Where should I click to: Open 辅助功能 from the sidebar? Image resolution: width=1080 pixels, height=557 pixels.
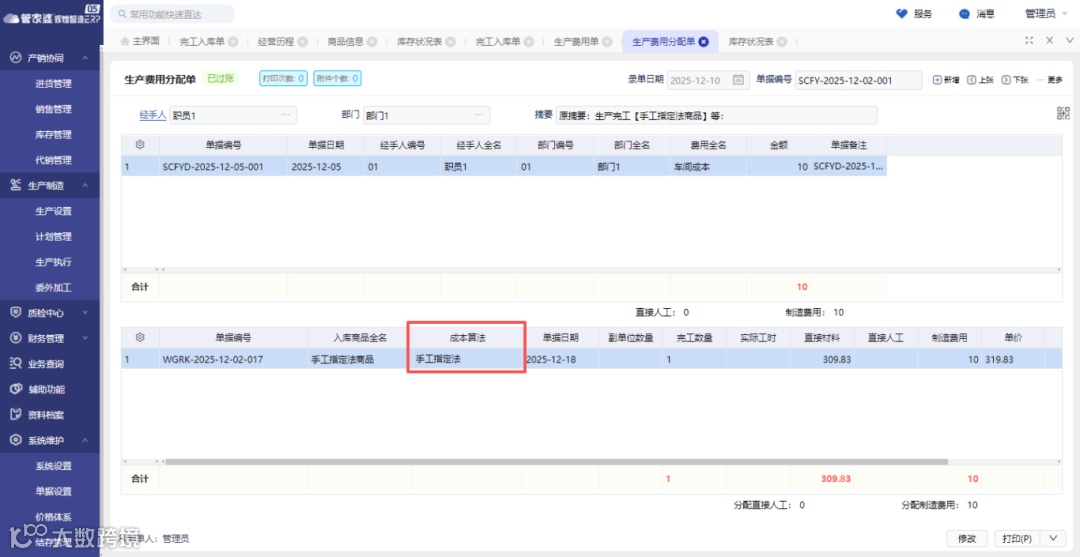pyautogui.click(x=45, y=389)
